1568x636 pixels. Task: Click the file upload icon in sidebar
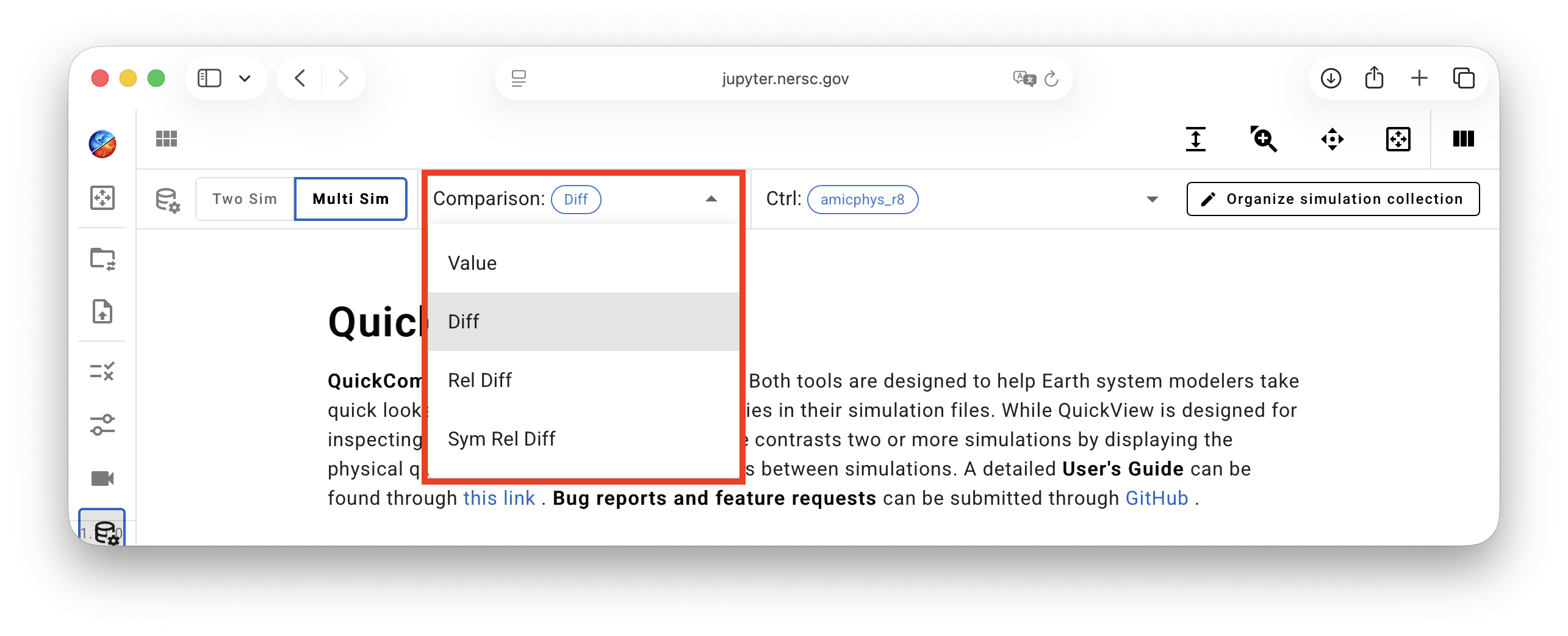coord(102,311)
